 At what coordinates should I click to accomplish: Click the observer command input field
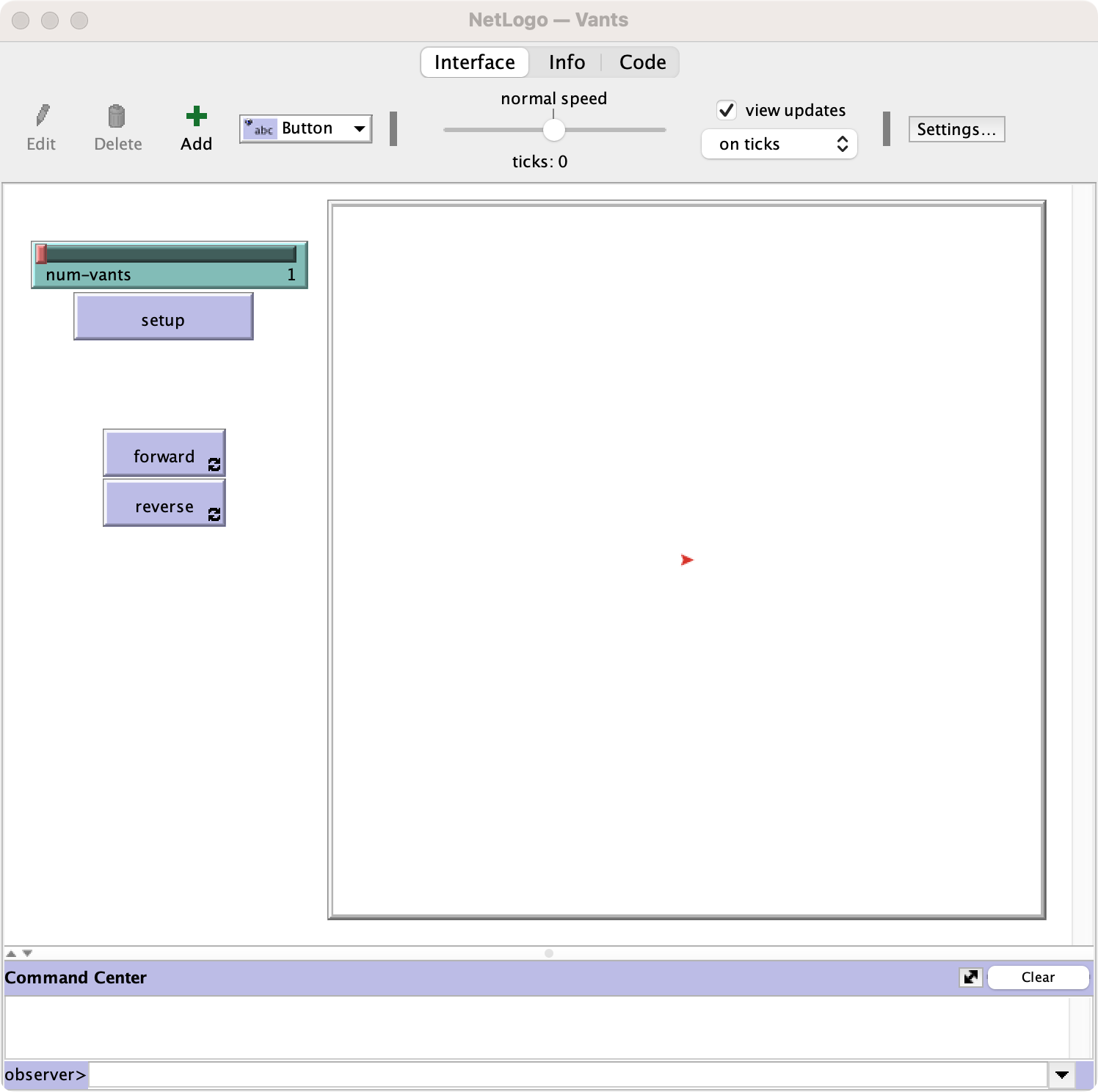coord(514,1074)
